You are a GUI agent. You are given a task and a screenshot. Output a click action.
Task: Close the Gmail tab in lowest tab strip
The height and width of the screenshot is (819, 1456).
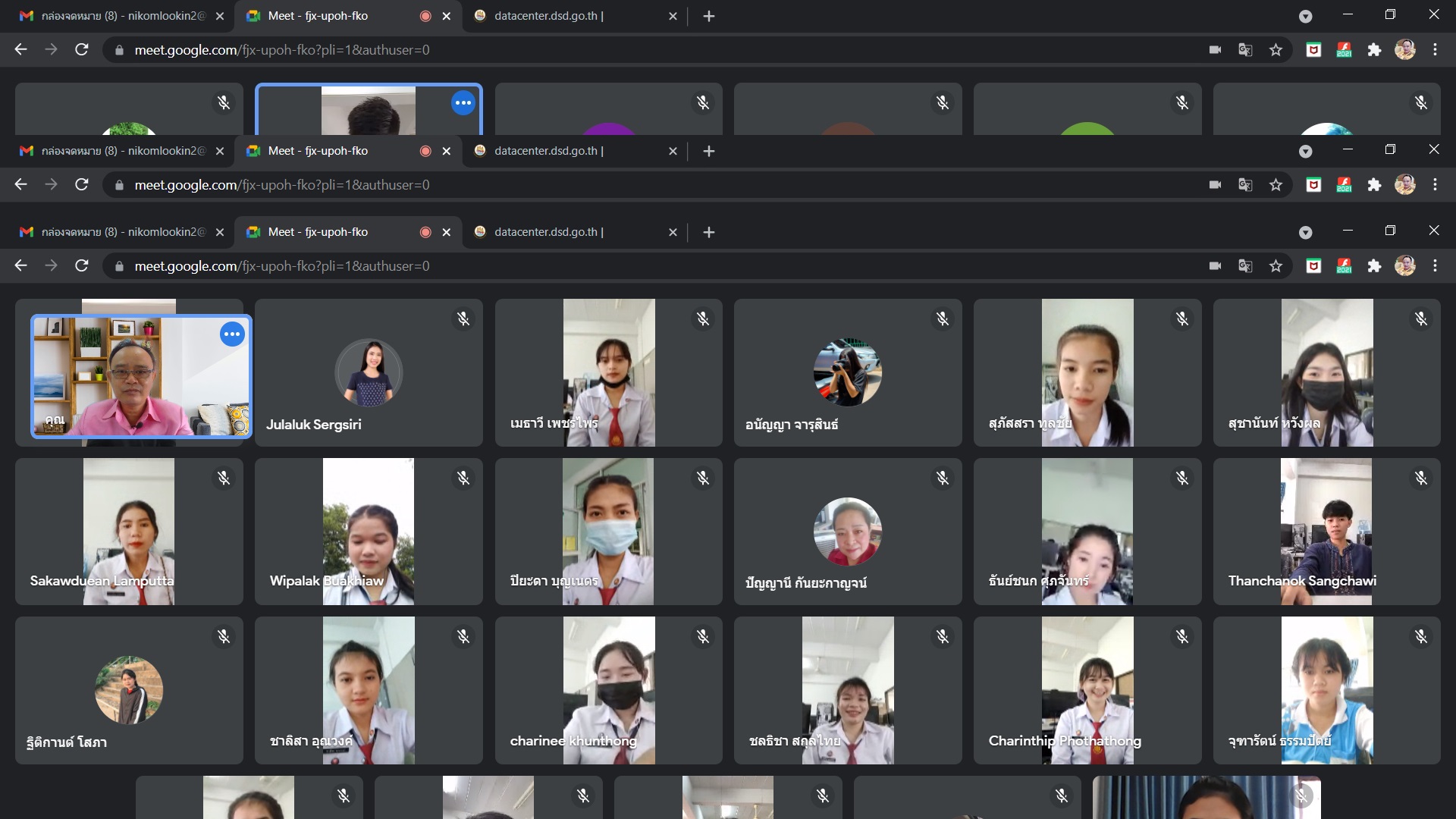(x=219, y=232)
